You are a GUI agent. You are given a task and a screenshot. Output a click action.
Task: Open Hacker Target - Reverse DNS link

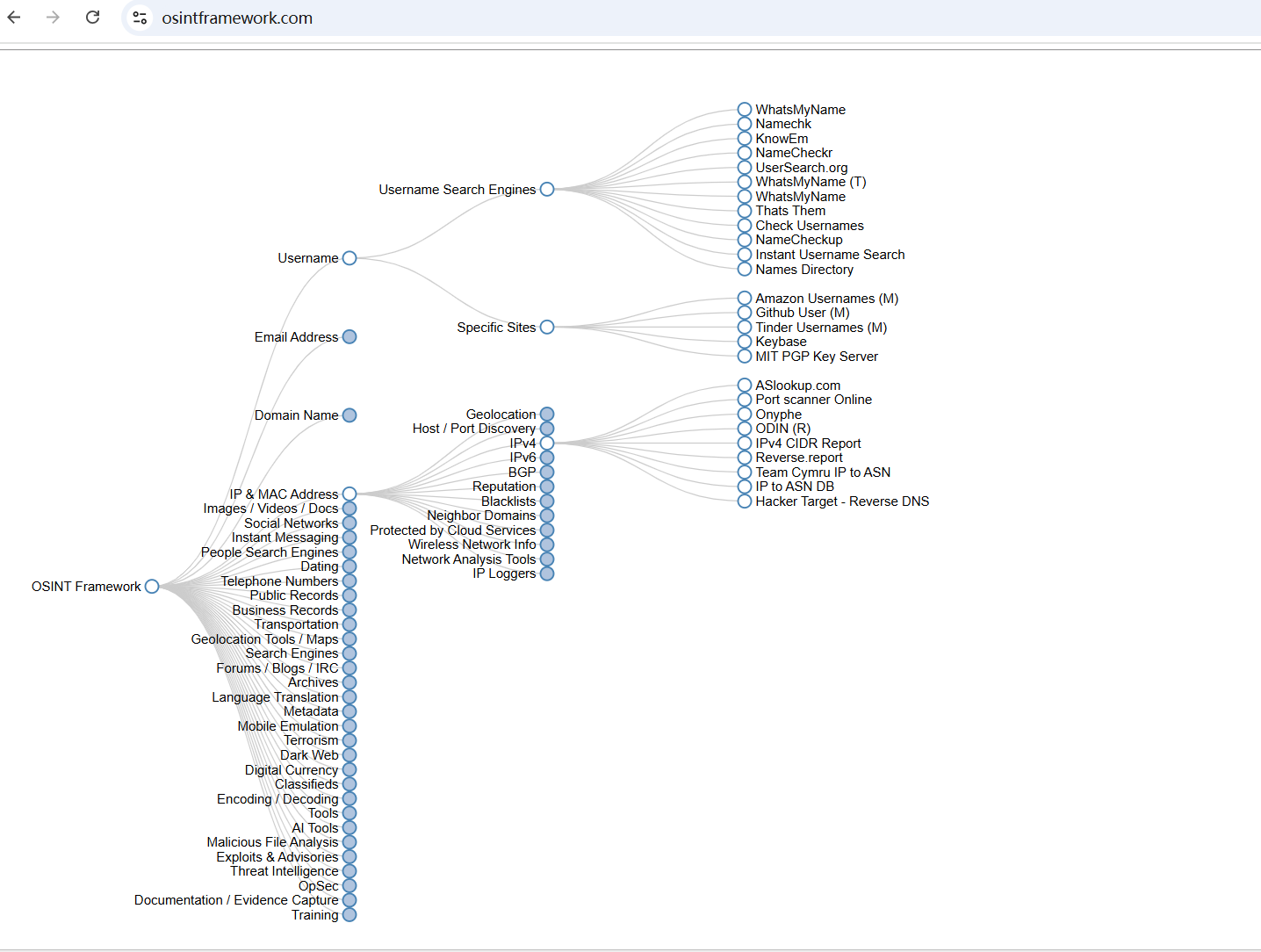[842, 501]
